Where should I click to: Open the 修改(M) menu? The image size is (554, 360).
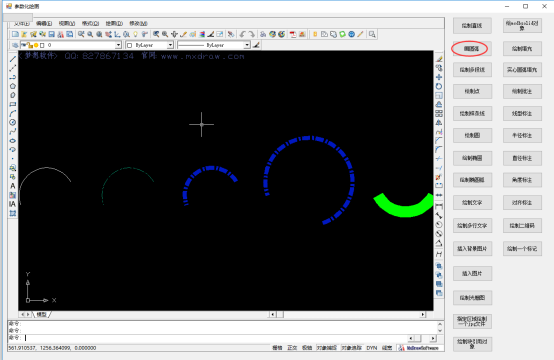[x=138, y=23]
